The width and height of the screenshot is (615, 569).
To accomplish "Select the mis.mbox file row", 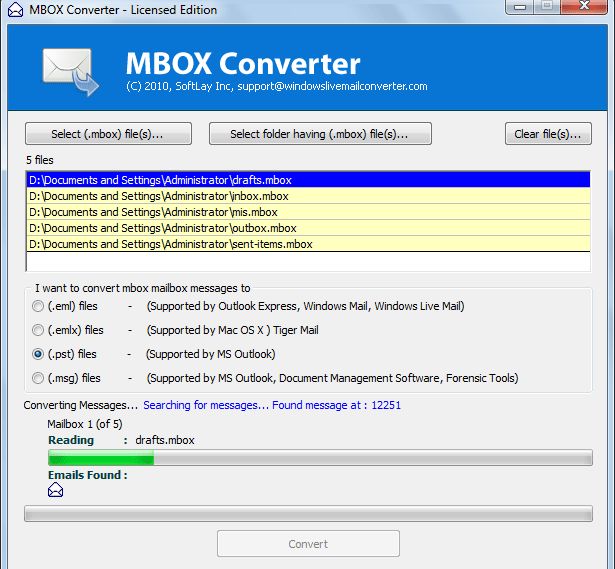I will (x=308, y=212).
